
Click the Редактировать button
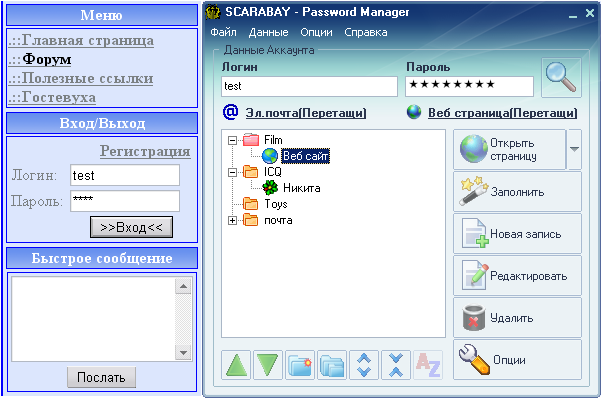pos(517,275)
